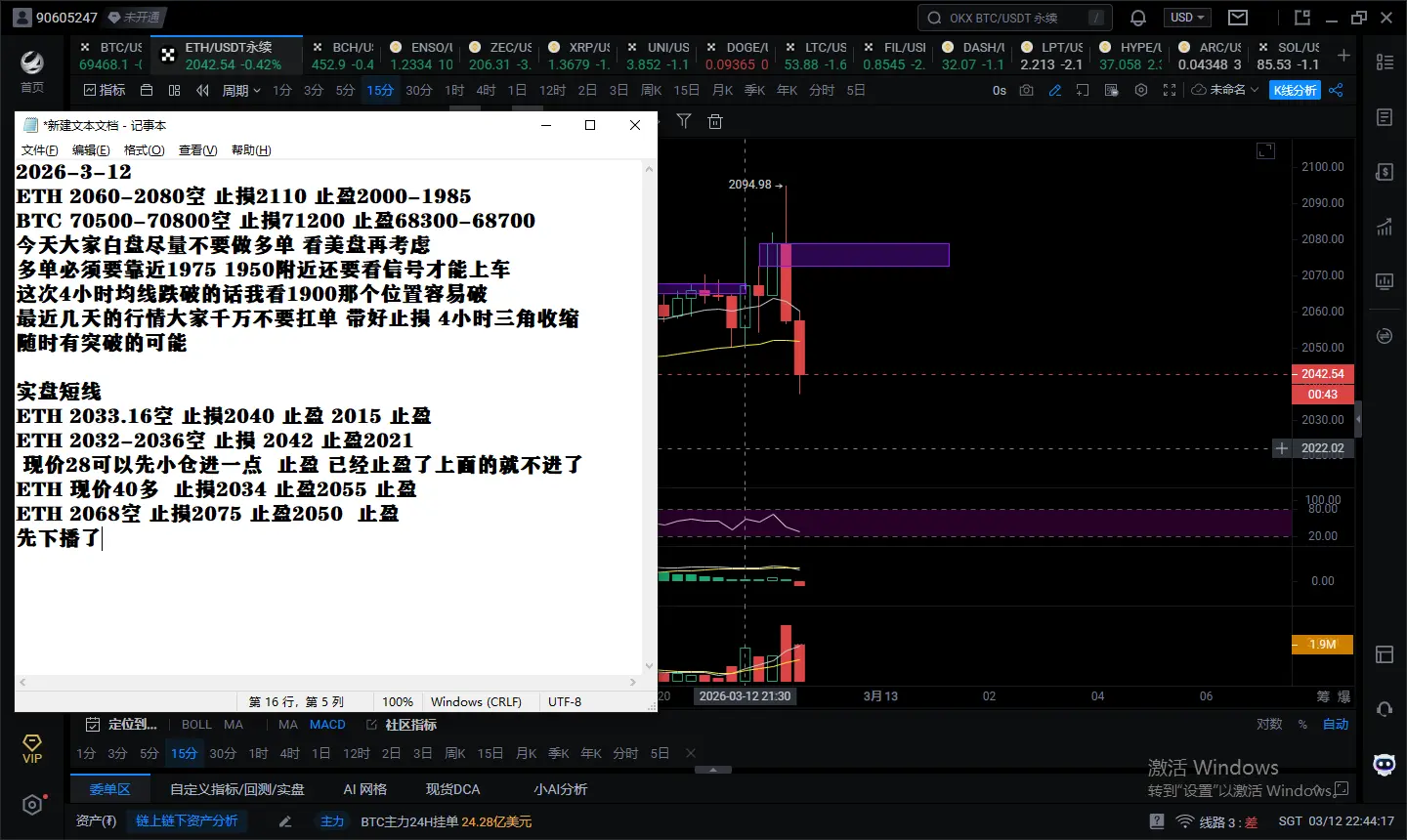1407x840 pixels.
Task: Open the 未命名 cloud layout dropdown
Action: pyautogui.click(x=1225, y=90)
